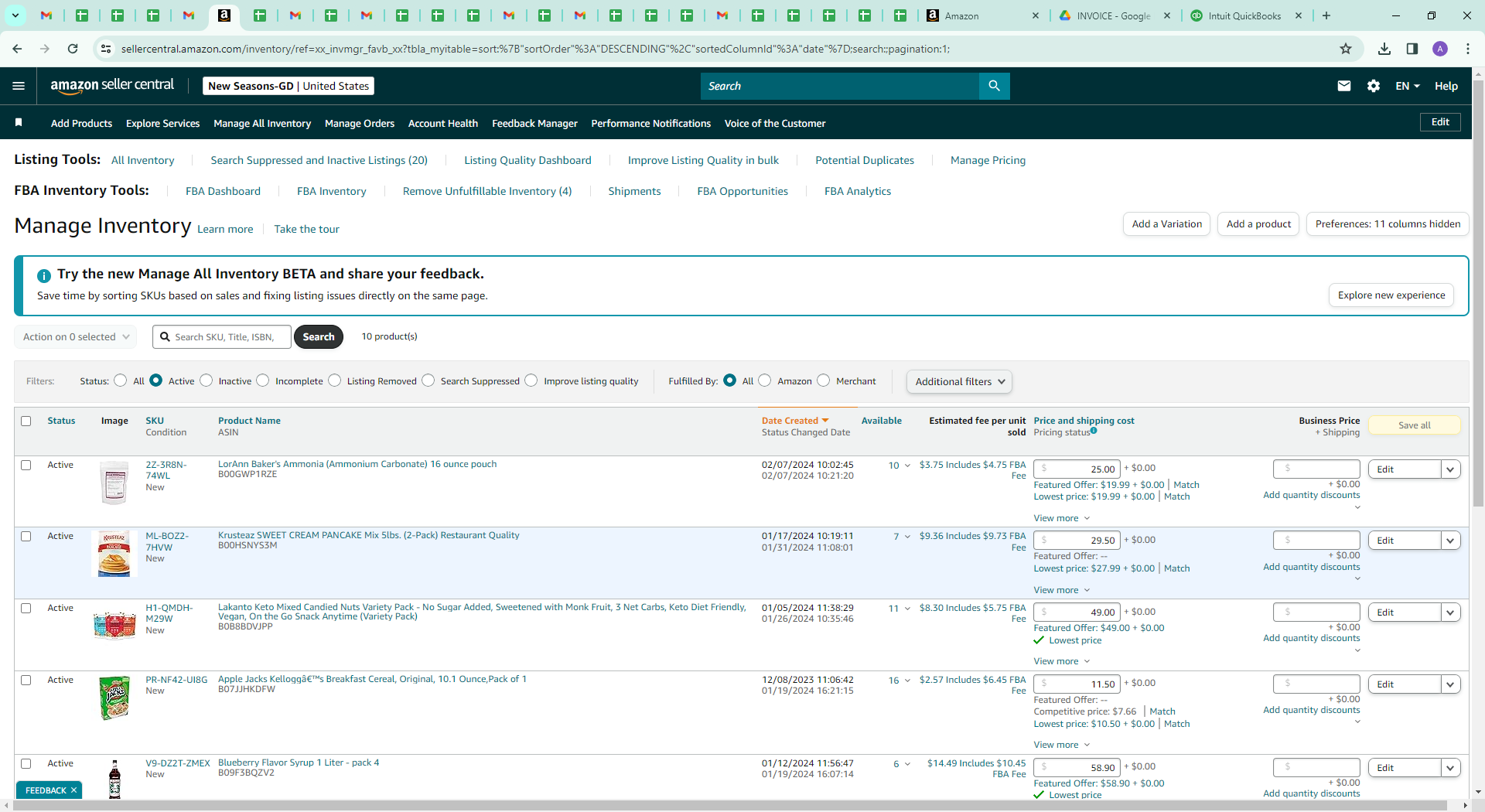Click the bookmark flag icon in favorites bar

[19, 122]
